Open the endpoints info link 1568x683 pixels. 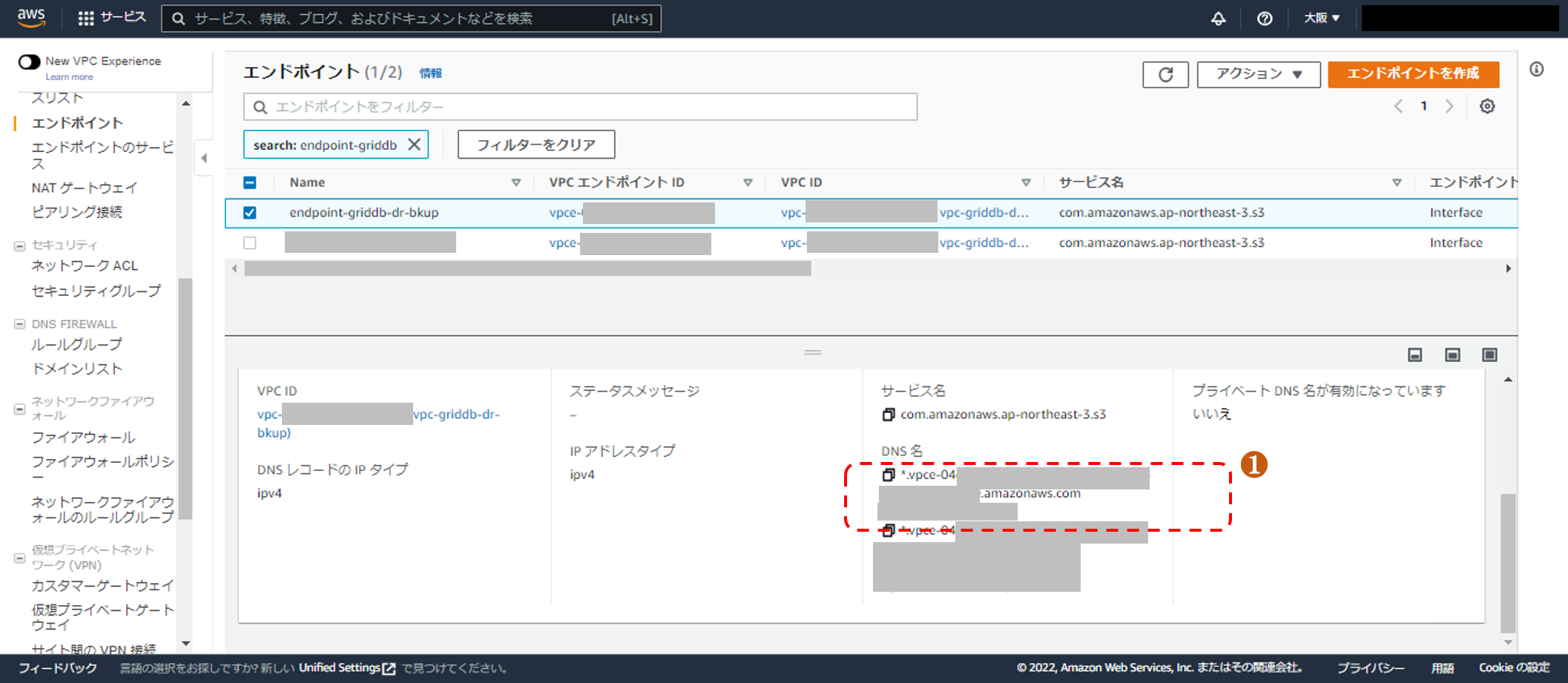pyautogui.click(x=430, y=73)
